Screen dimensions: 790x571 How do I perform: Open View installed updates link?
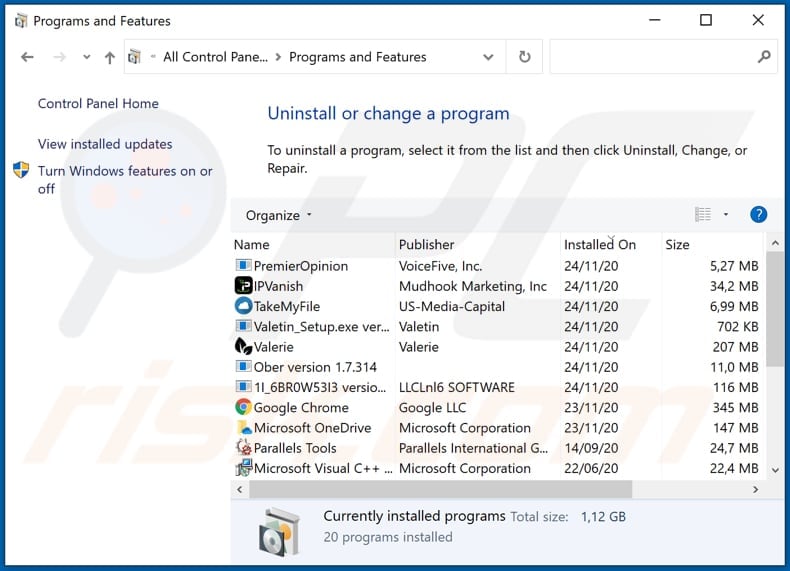105,144
